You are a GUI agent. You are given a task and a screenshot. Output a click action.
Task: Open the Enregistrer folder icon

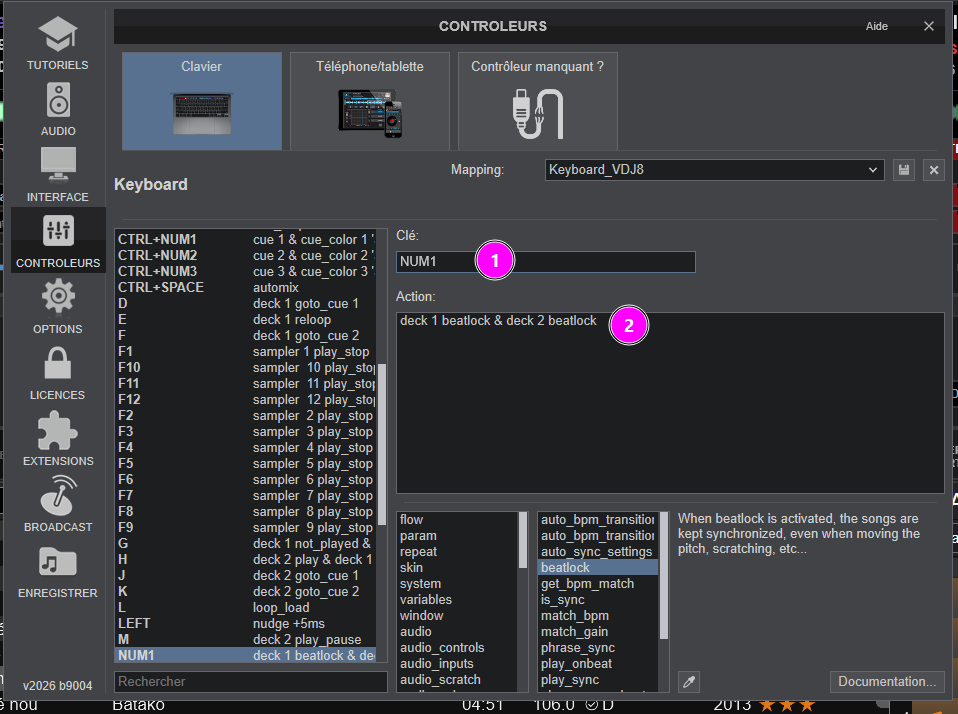click(x=57, y=562)
